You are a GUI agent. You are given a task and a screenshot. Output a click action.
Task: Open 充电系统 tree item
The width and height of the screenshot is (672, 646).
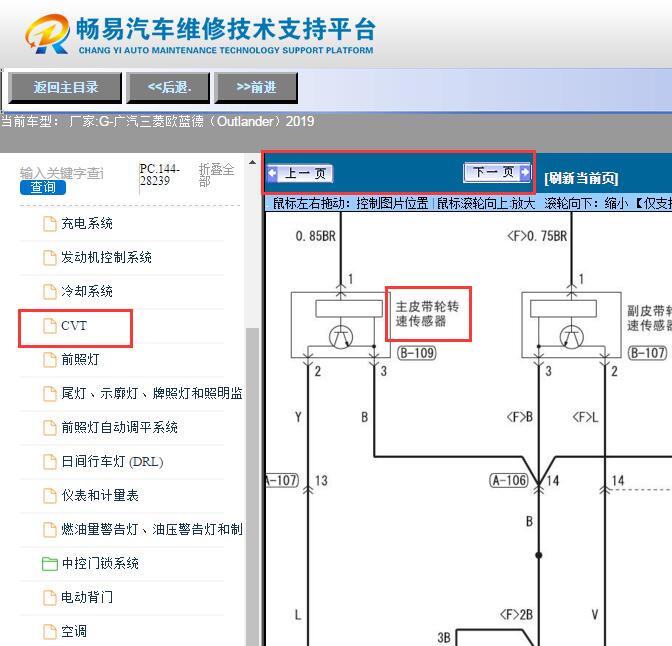point(87,223)
